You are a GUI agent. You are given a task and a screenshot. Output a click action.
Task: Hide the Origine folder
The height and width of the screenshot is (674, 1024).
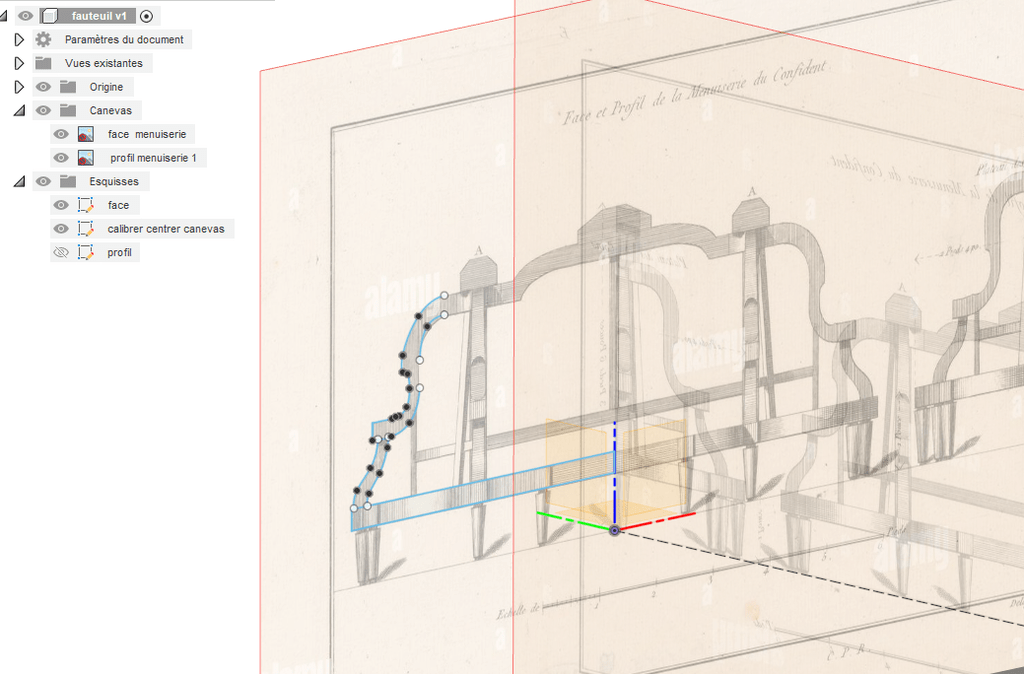(43, 87)
